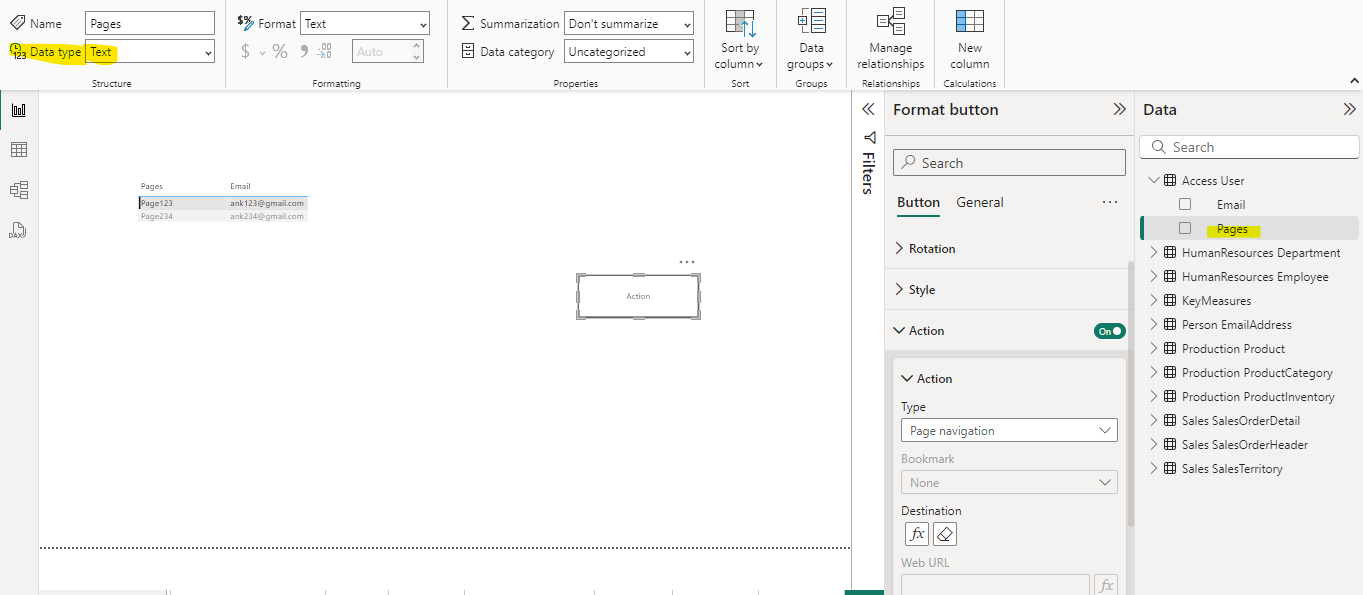Select the Action button visual on canvas

point(638,296)
